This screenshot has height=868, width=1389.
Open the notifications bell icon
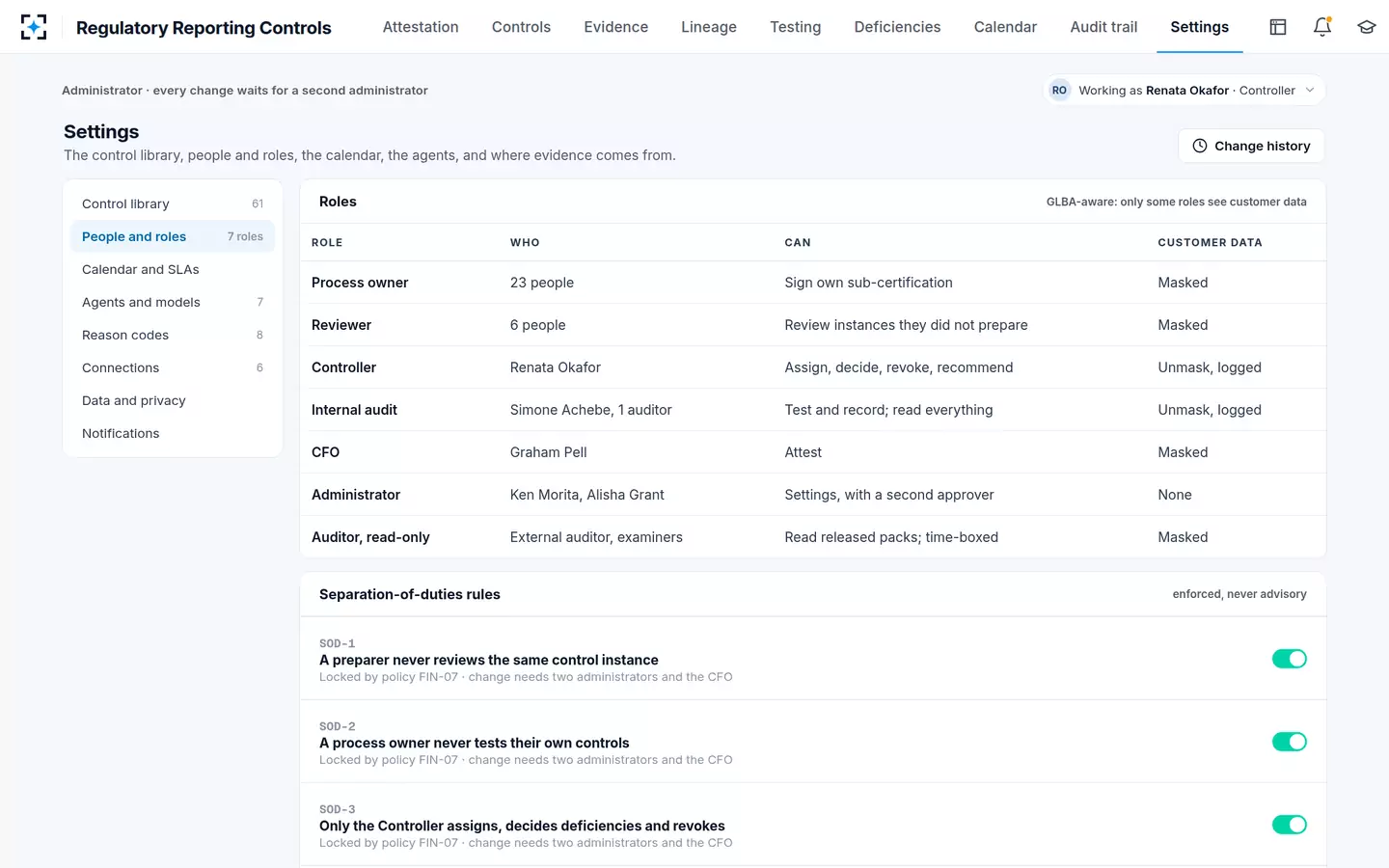(1322, 27)
